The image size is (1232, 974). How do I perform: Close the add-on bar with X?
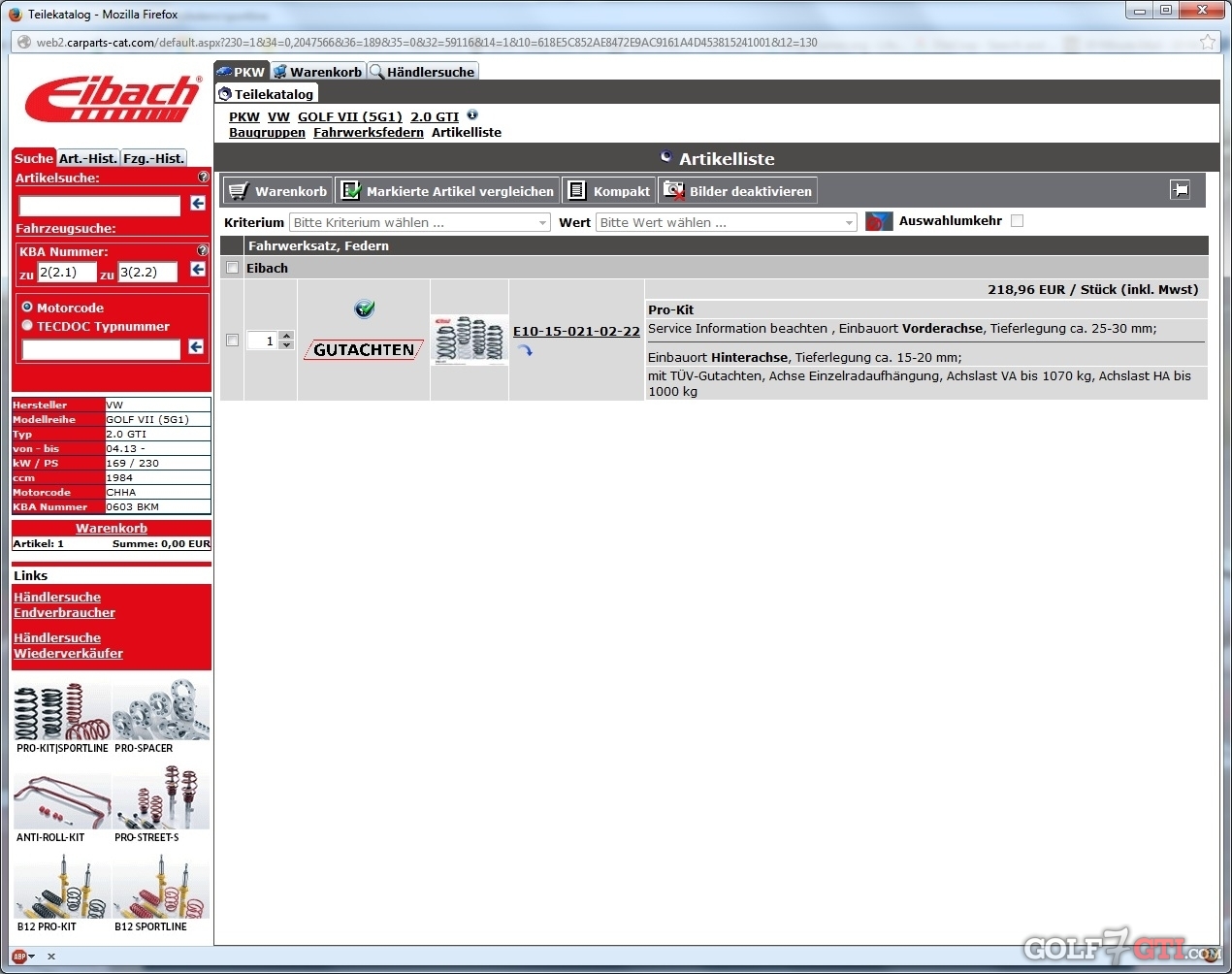coord(51,956)
